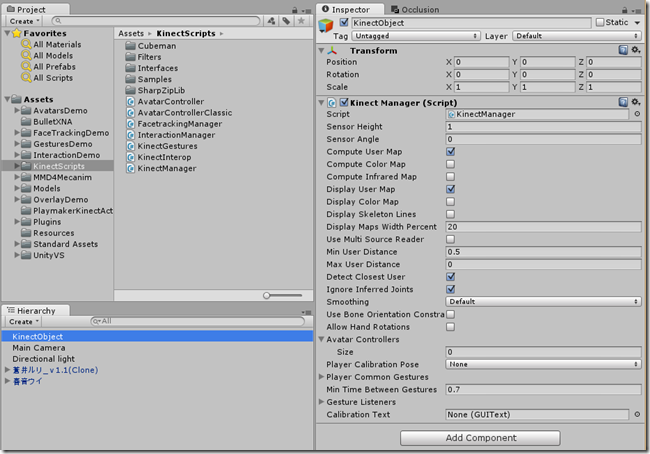
Task: Select Main Camera in Hierarchy
Action: (x=39, y=347)
